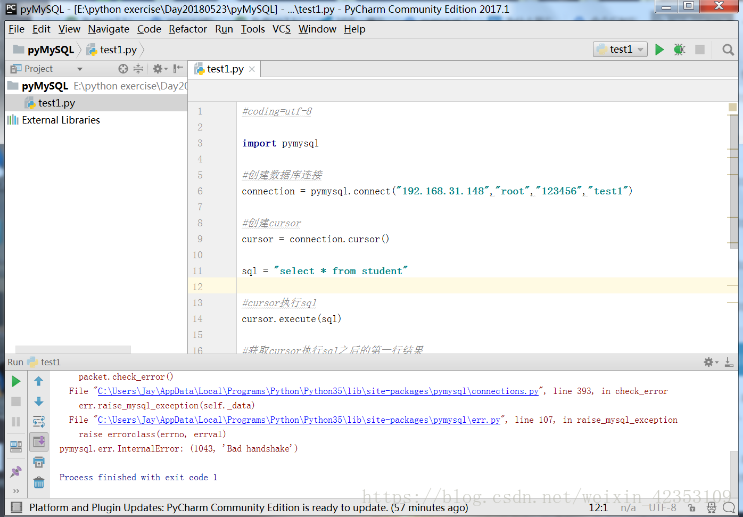Click the editor vertical scrollbar
Image resolution: width=743 pixels, height=517 pixels.
[x=734, y=183]
